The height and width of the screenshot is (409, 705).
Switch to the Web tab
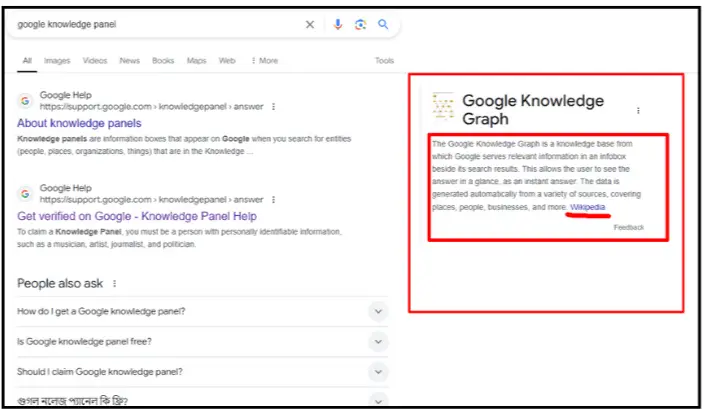coord(227,61)
